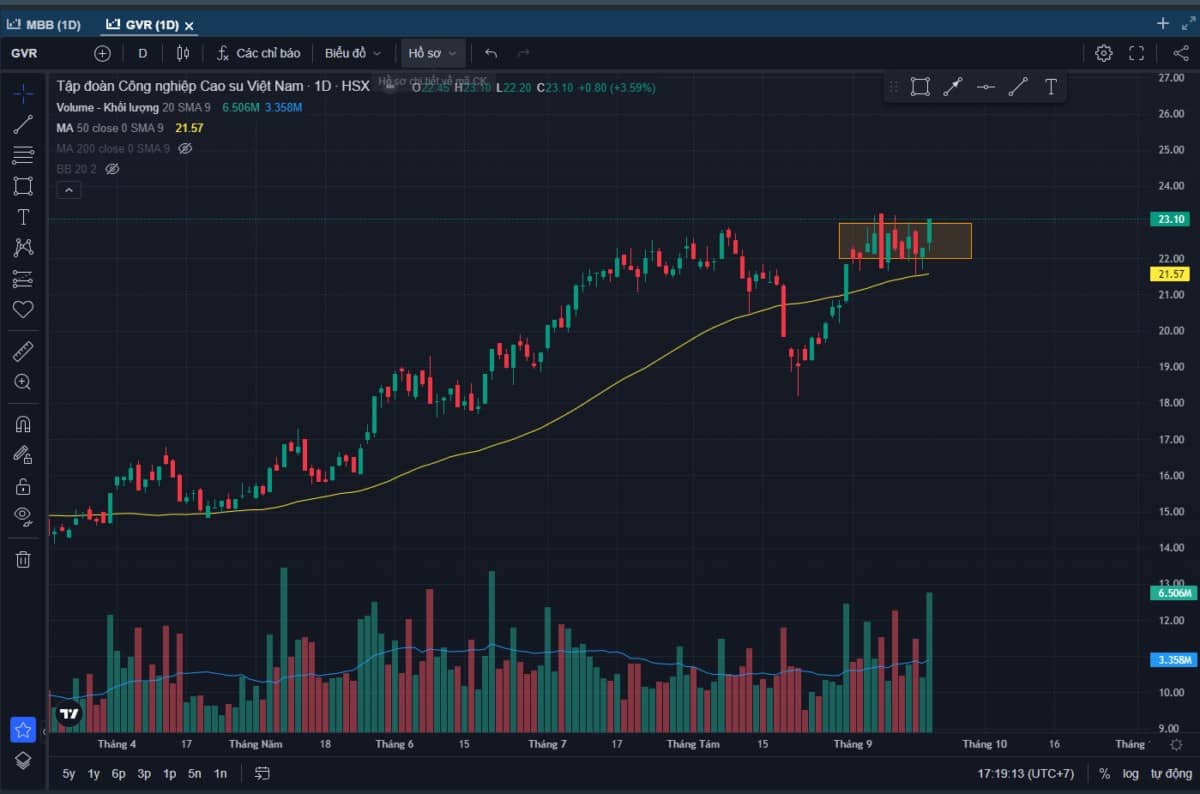The height and width of the screenshot is (794, 1200).
Task: Expand the Hồ sơ dropdown menu
Action: coord(433,53)
